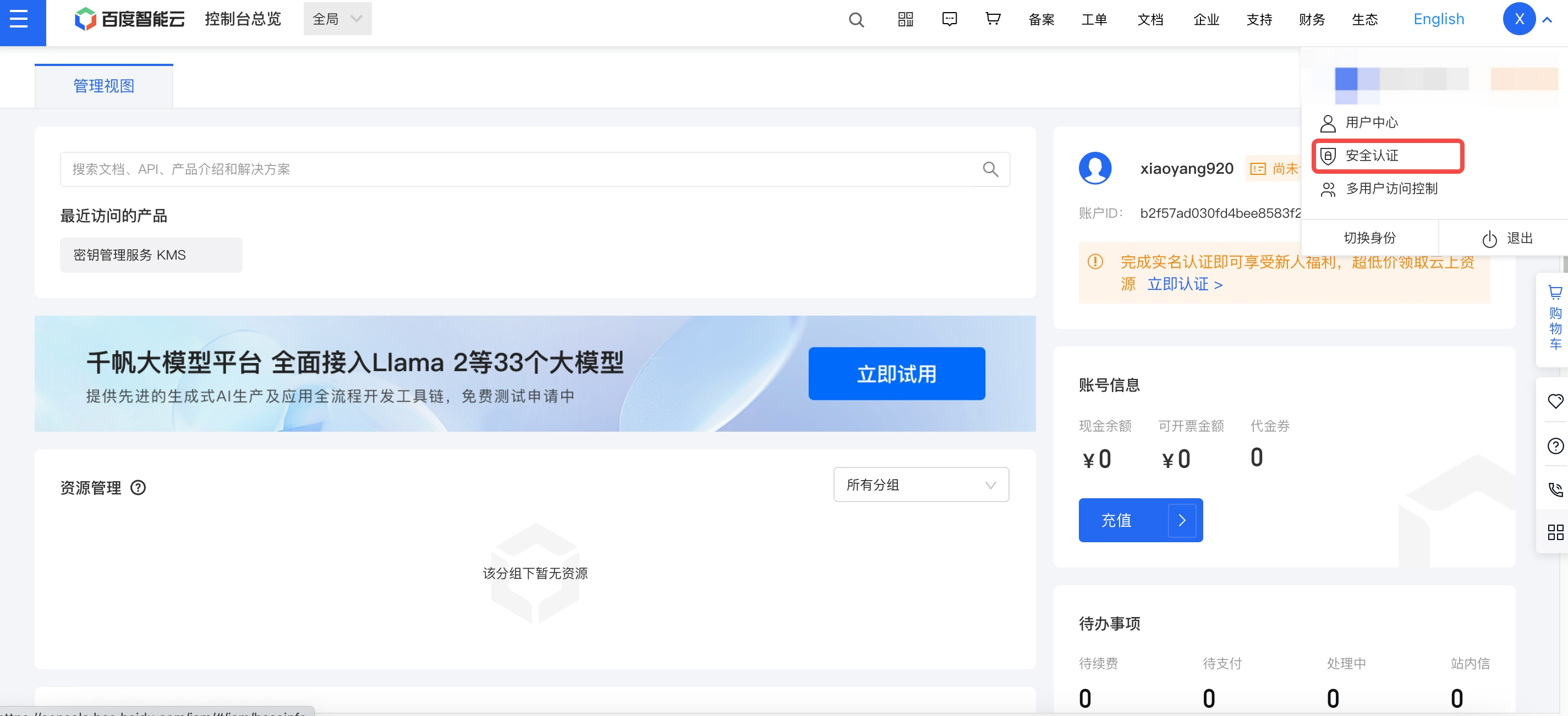Click the help icon beside 资源管理
The height and width of the screenshot is (716, 1568).
click(x=138, y=488)
